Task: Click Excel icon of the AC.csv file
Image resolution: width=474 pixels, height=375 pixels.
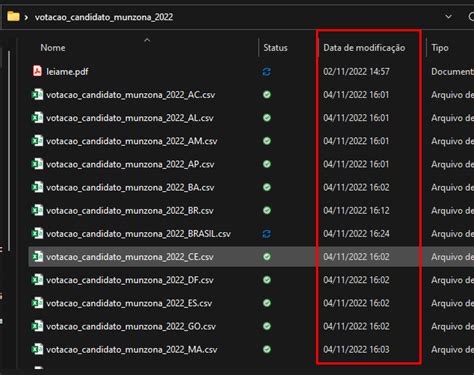Action: pos(37,94)
